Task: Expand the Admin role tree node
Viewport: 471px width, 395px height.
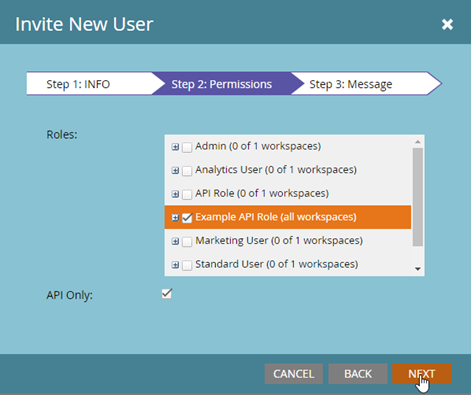Action: point(175,147)
